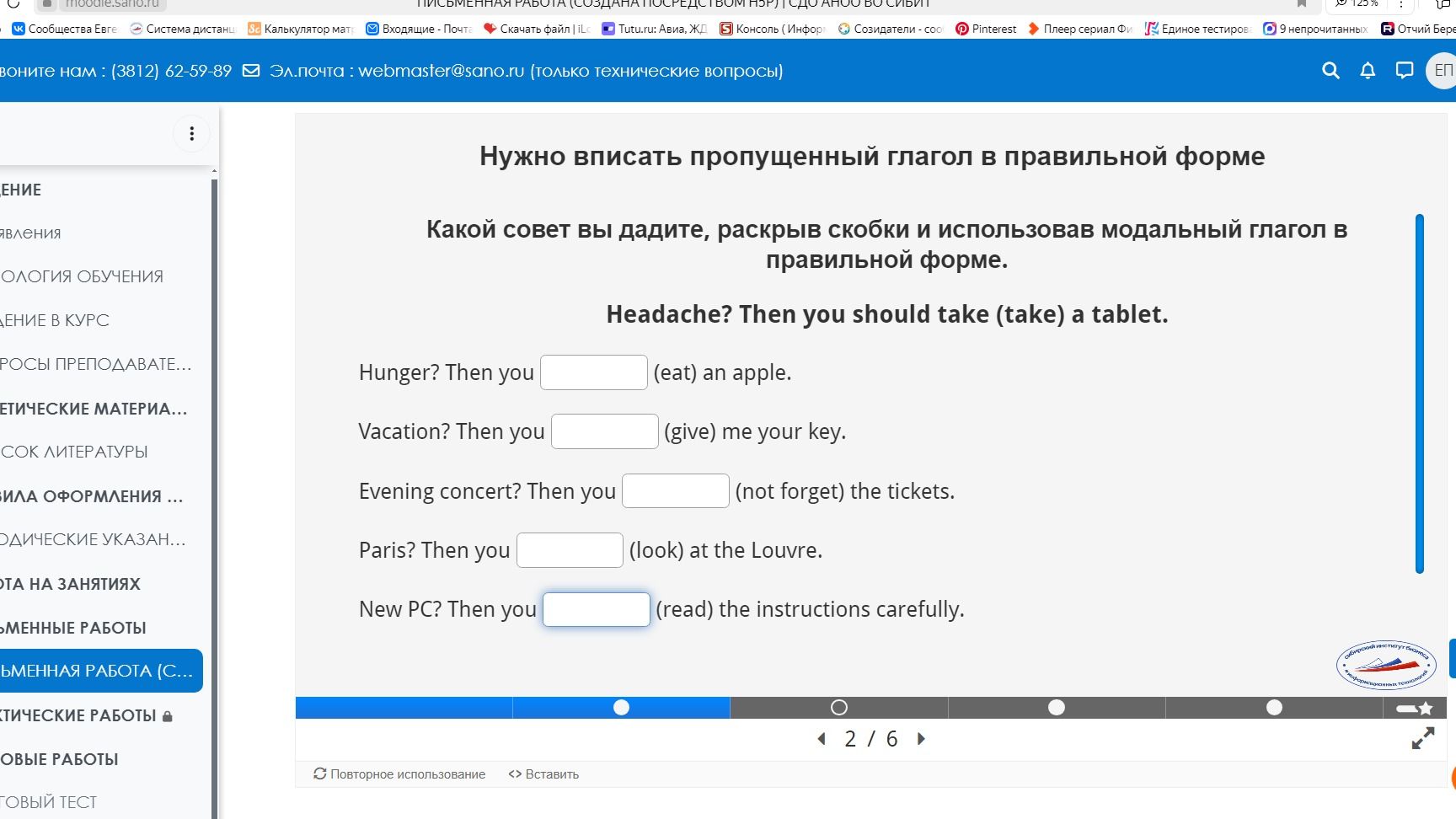Image resolution: width=1456 pixels, height=819 pixels.
Task: Open user avatar menu ЕП
Action: [x=1442, y=71]
